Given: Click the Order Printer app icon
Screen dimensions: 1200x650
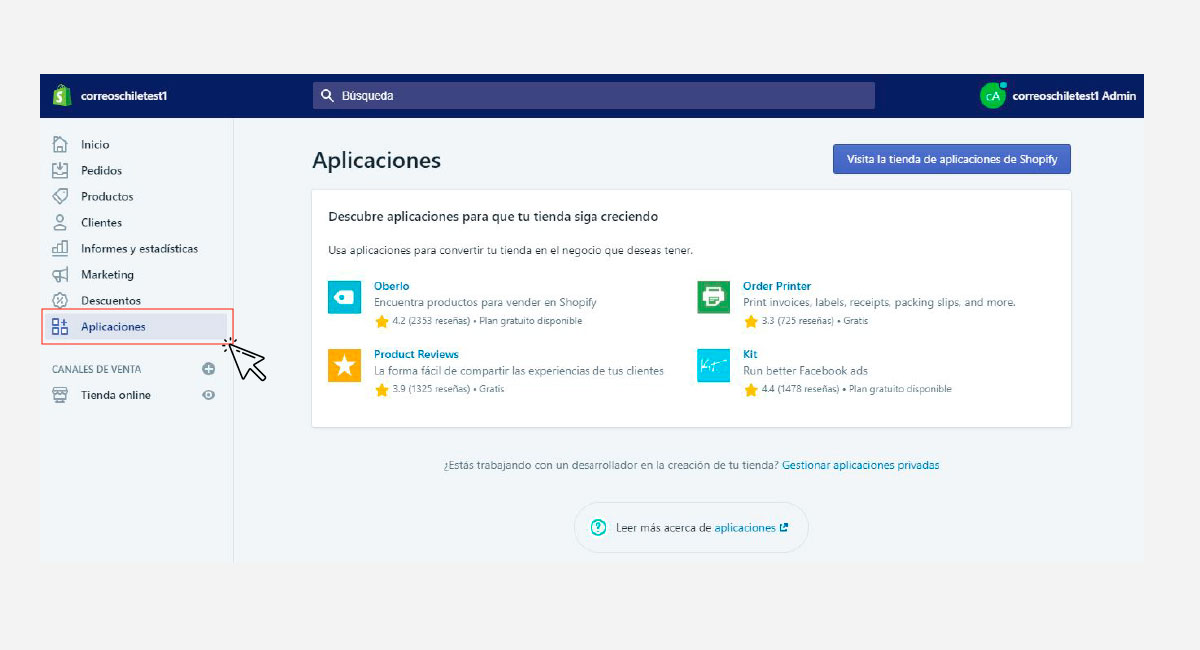Looking at the screenshot, I should (713, 297).
